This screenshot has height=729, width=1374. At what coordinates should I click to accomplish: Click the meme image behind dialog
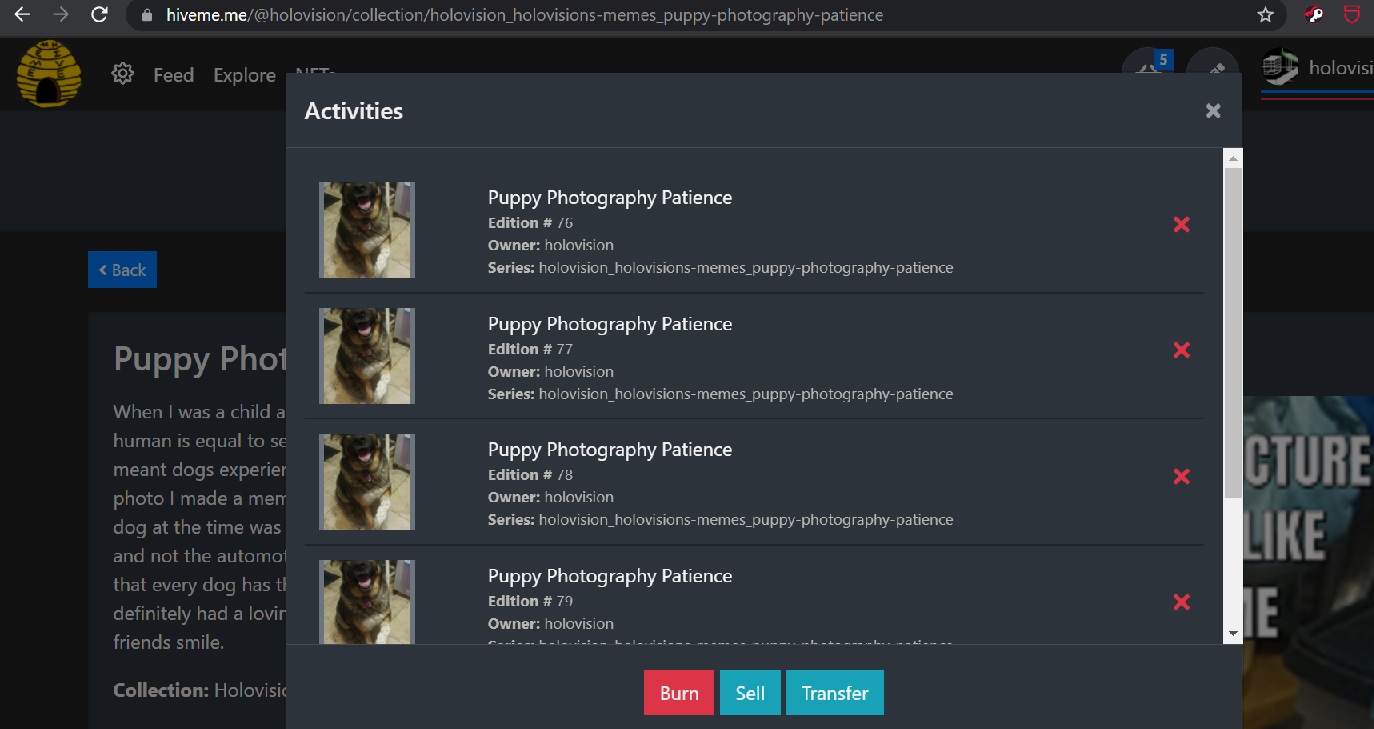[1308, 560]
